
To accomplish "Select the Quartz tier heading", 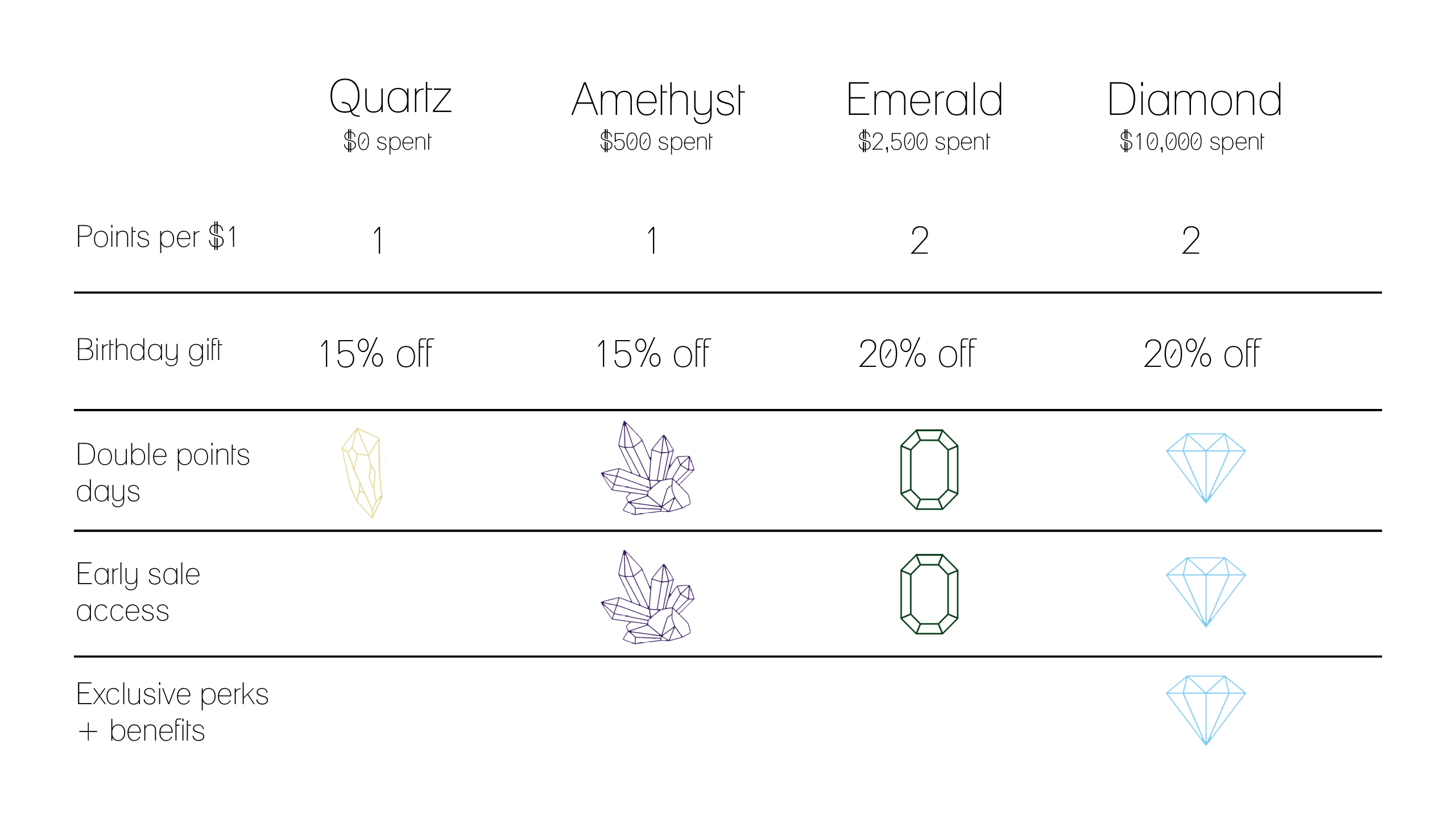I will (390, 97).
